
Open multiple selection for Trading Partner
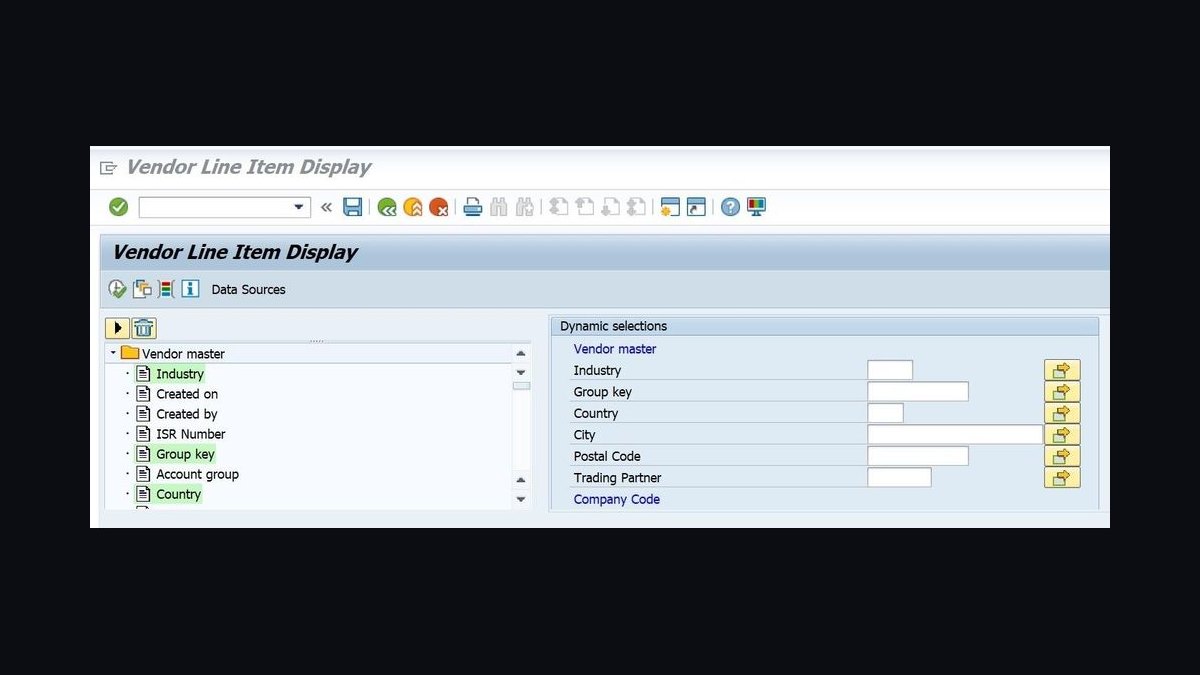[x=1062, y=477]
